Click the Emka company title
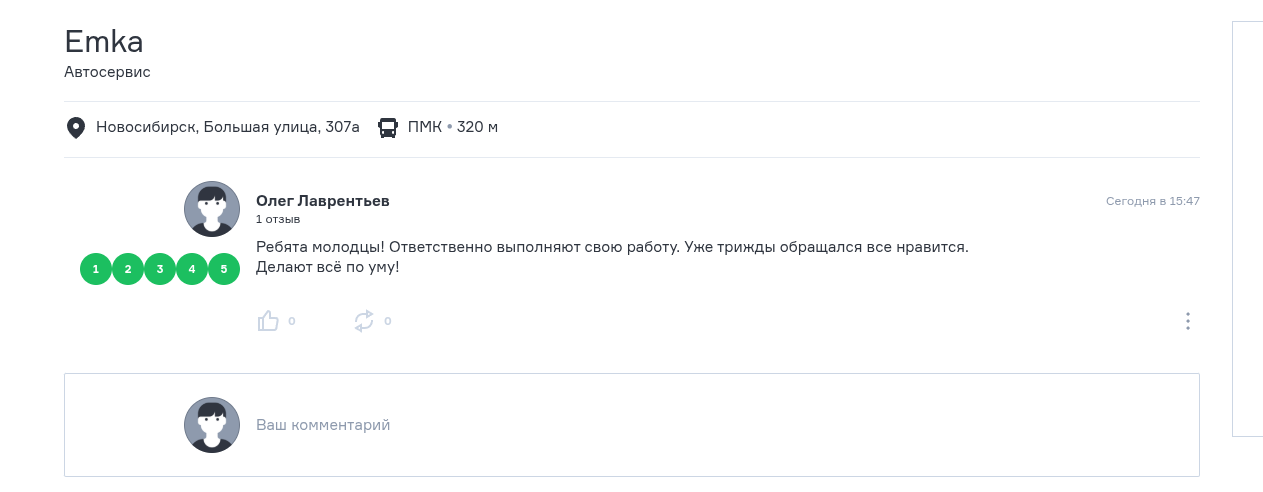The image size is (1263, 492). pyautogui.click(x=104, y=42)
